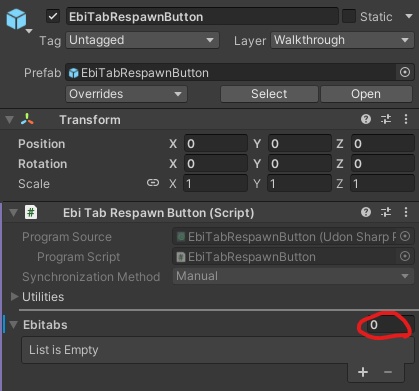
Task: Click the "List is Empty" text
Action: click(x=64, y=350)
